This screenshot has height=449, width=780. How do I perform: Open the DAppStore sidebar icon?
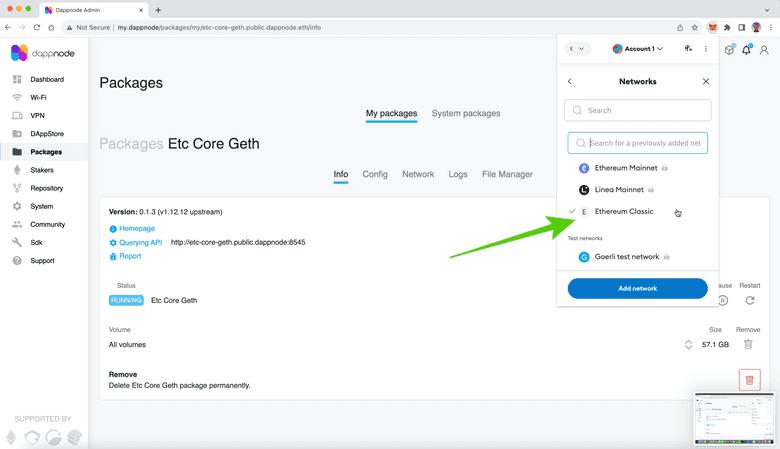click(17, 134)
